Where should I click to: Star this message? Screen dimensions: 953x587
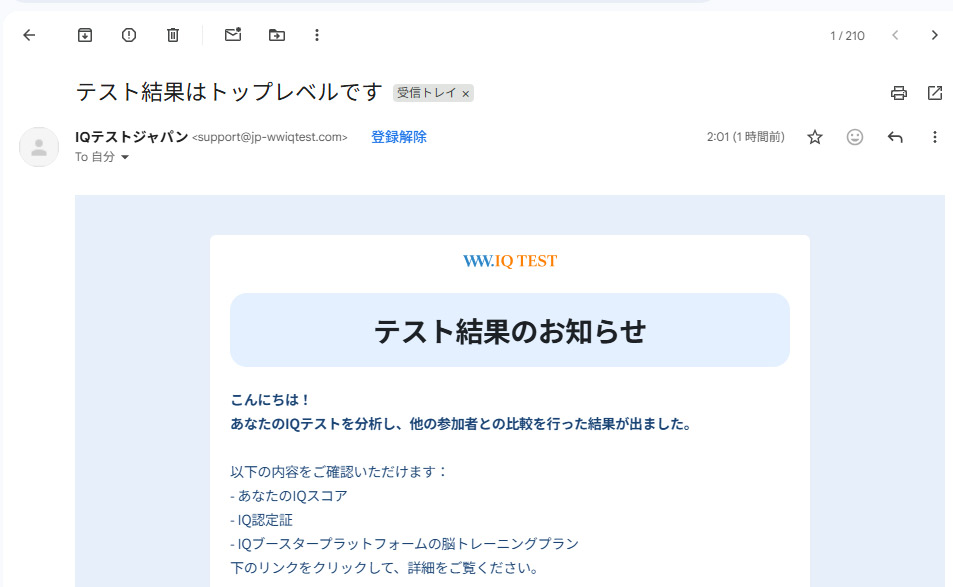pos(815,137)
